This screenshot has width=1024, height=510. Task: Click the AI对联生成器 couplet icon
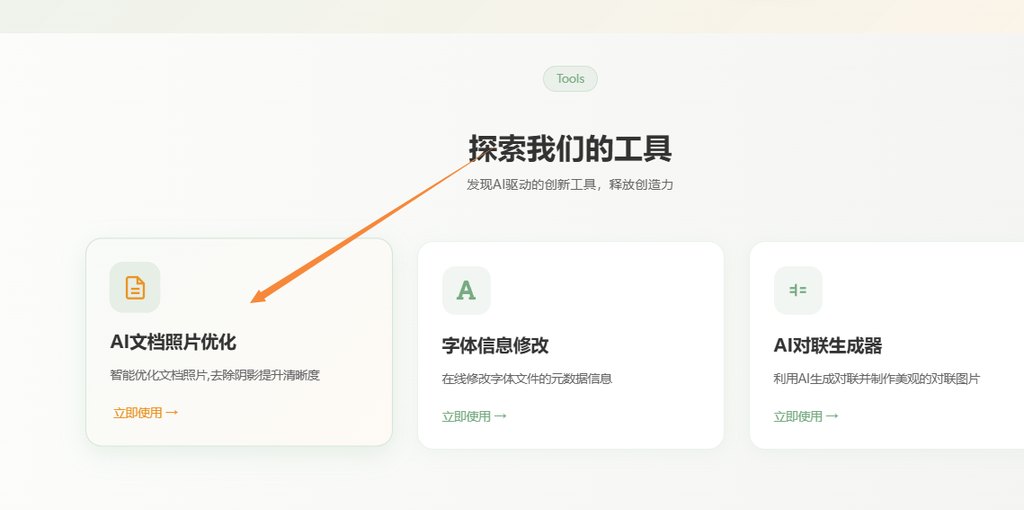798,291
